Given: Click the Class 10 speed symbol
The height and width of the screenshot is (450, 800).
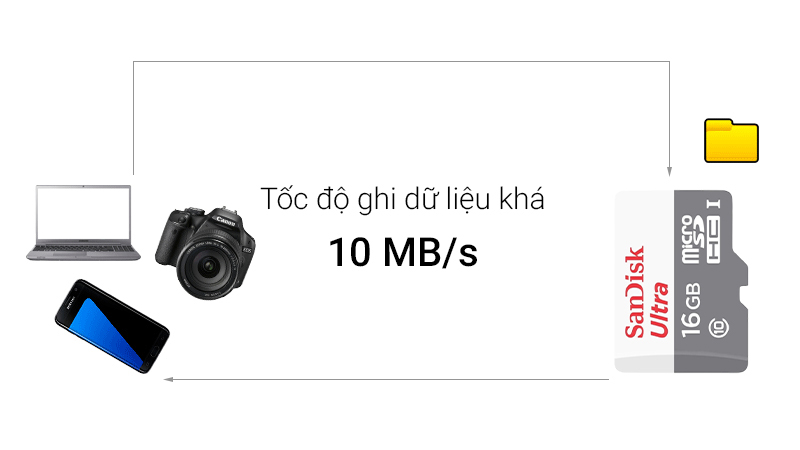Looking at the screenshot, I should [x=719, y=327].
